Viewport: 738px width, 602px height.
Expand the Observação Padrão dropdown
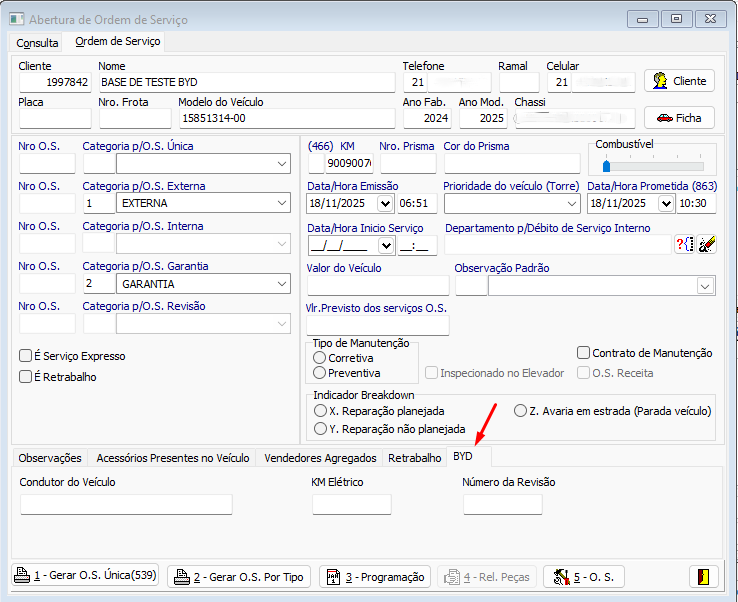705,287
